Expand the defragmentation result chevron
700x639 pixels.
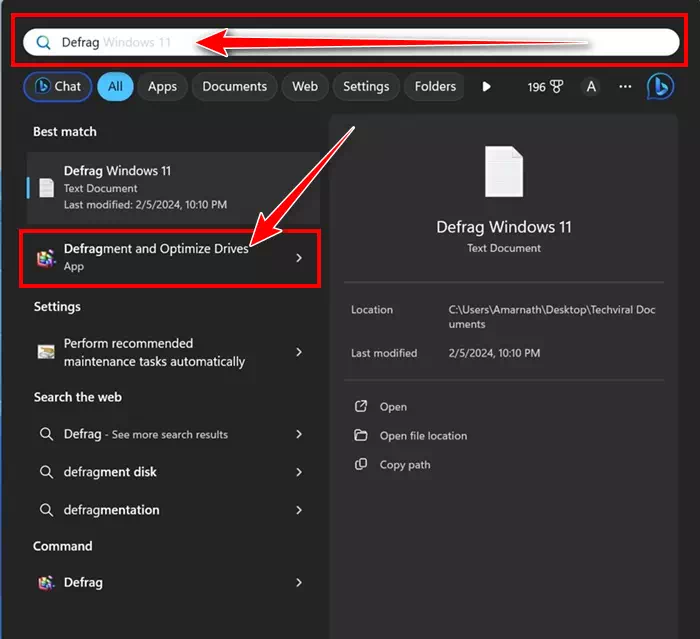click(x=299, y=510)
